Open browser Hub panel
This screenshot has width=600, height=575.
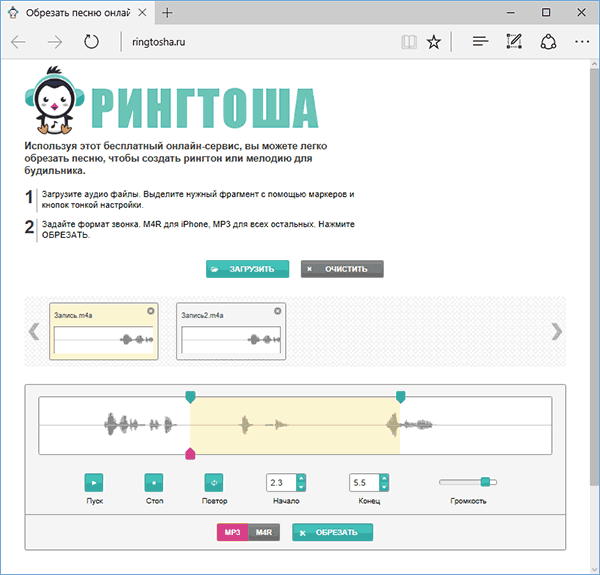(x=480, y=42)
